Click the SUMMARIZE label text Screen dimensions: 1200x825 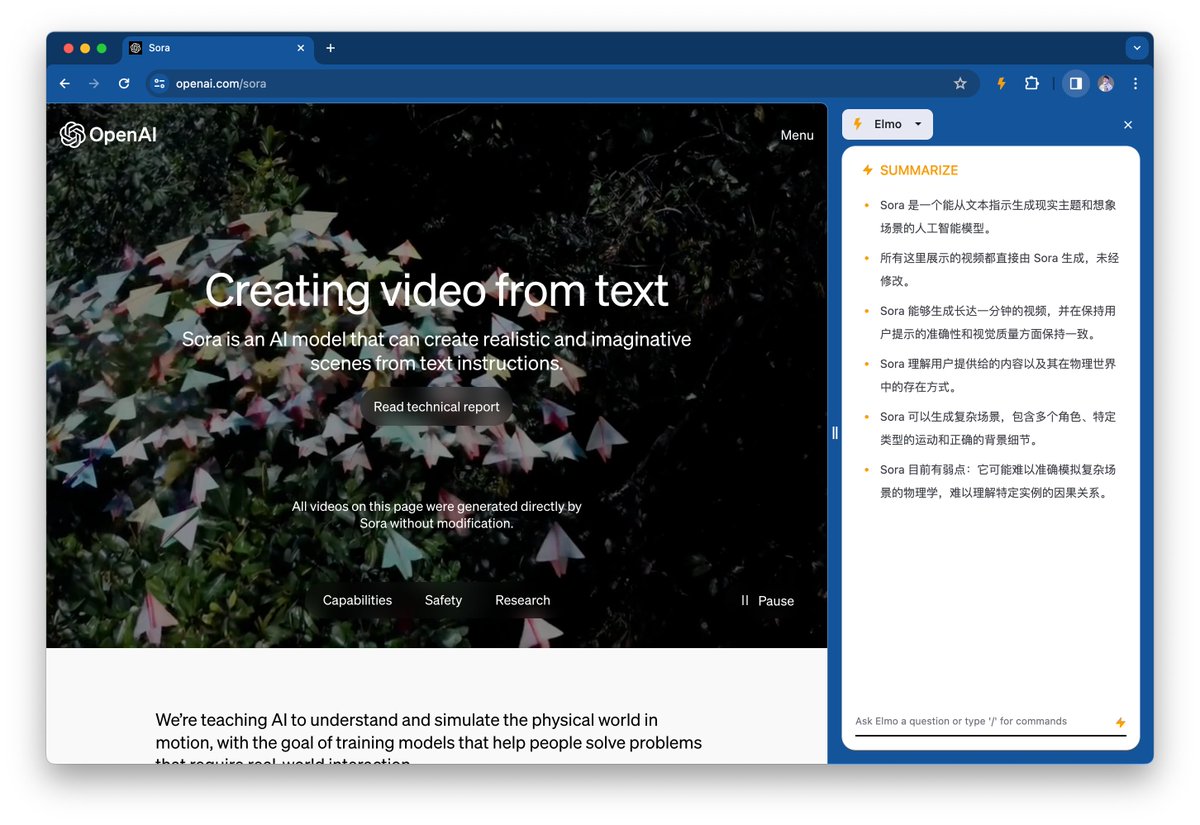(x=919, y=171)
